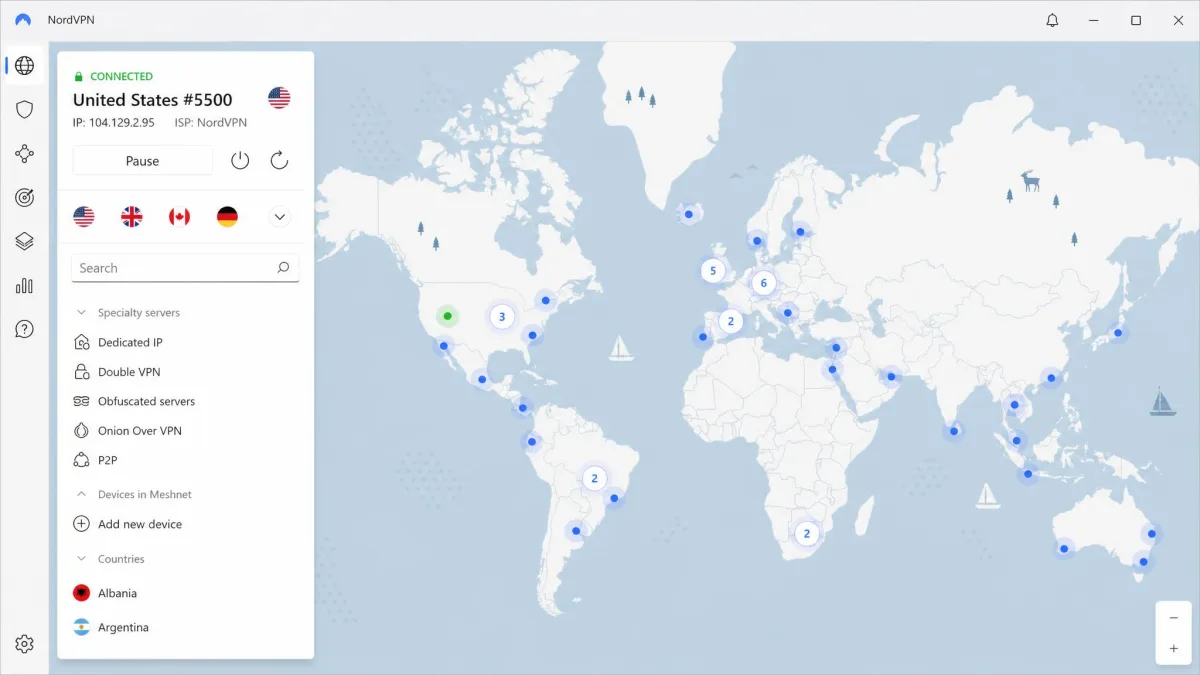Quick connect to Germany flag
The height and width of the screenshot is (675, 1200).
227,216
